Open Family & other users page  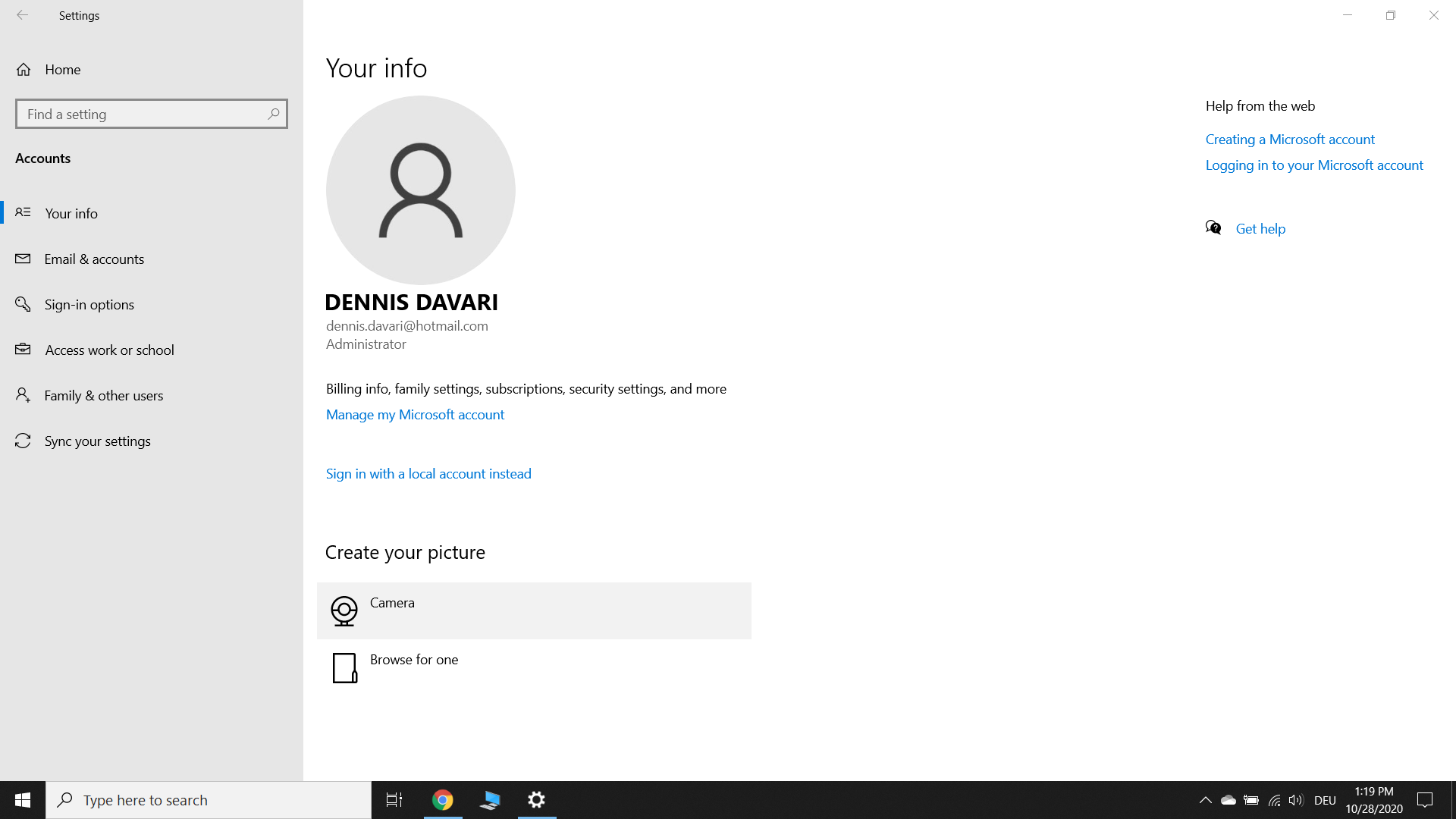[x=104, y=396]
